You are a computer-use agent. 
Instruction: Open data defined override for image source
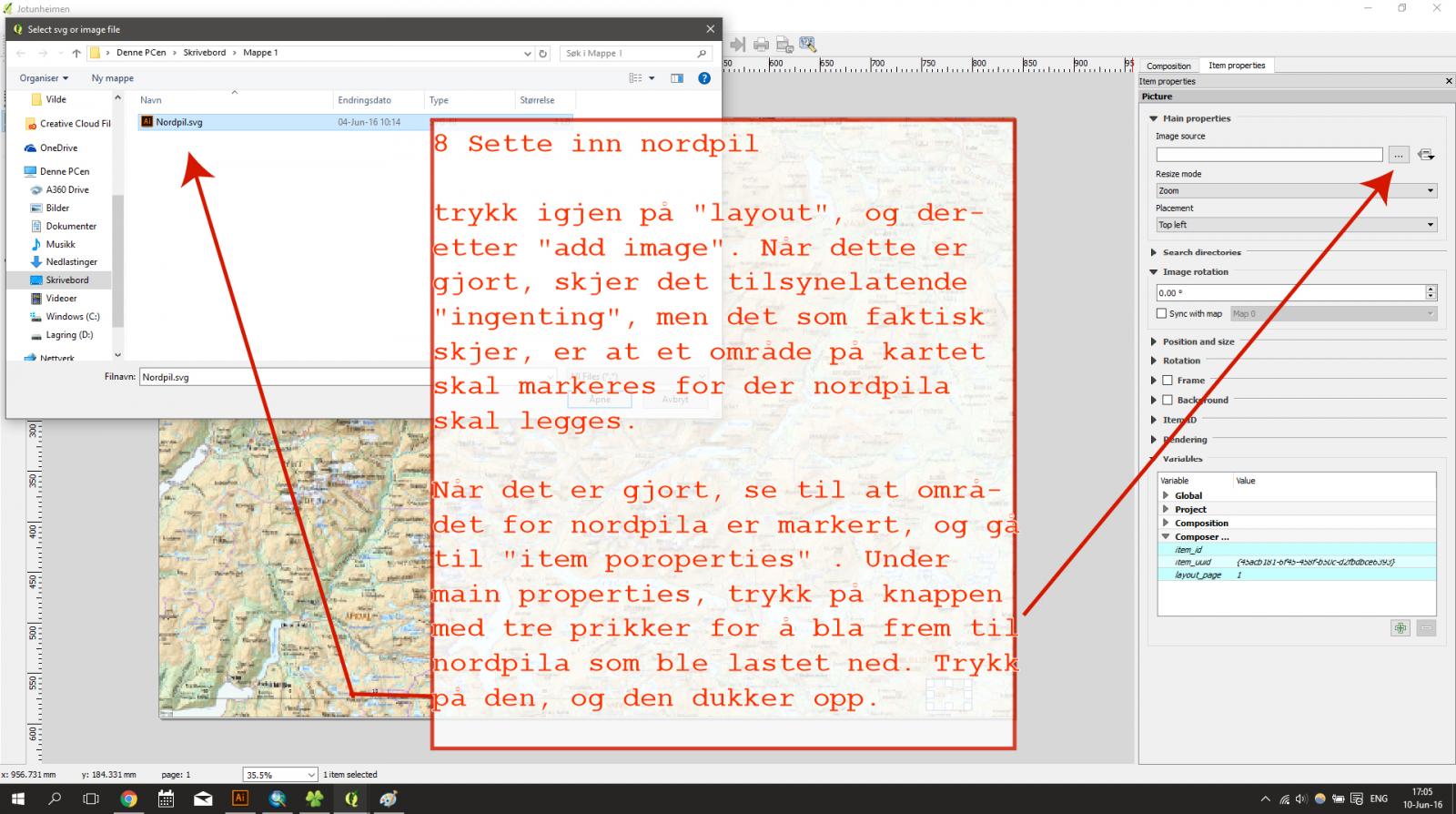(x=1426, y=155)
